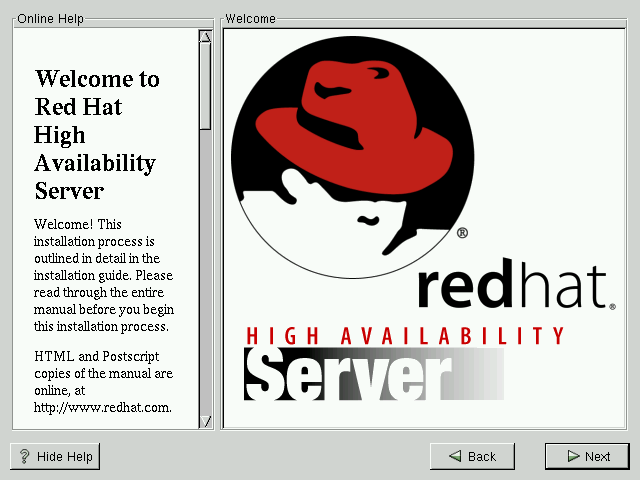Click the 'HIGH AVAILABILITY' red banner text
Image resolution: width=640 pixels, height=480 pixels.
point(405,336)
